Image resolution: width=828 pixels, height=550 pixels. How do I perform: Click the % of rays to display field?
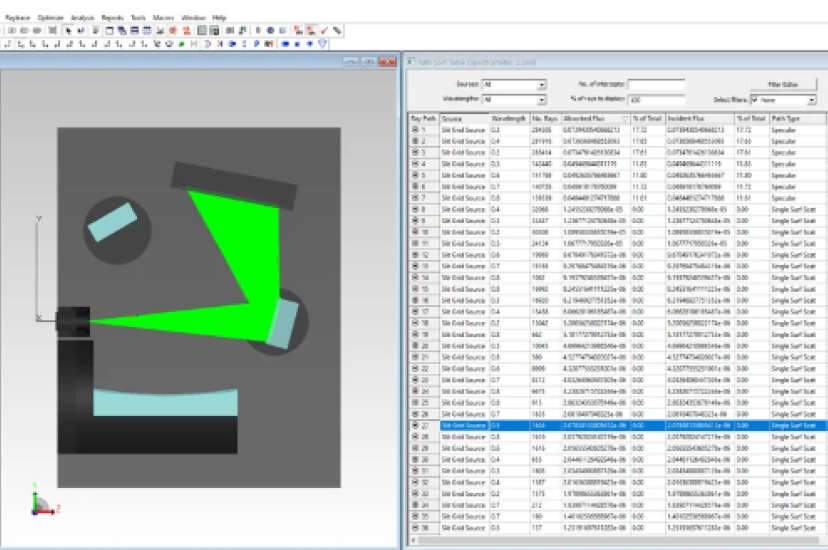pyautogui.click(x=656, y=99)
